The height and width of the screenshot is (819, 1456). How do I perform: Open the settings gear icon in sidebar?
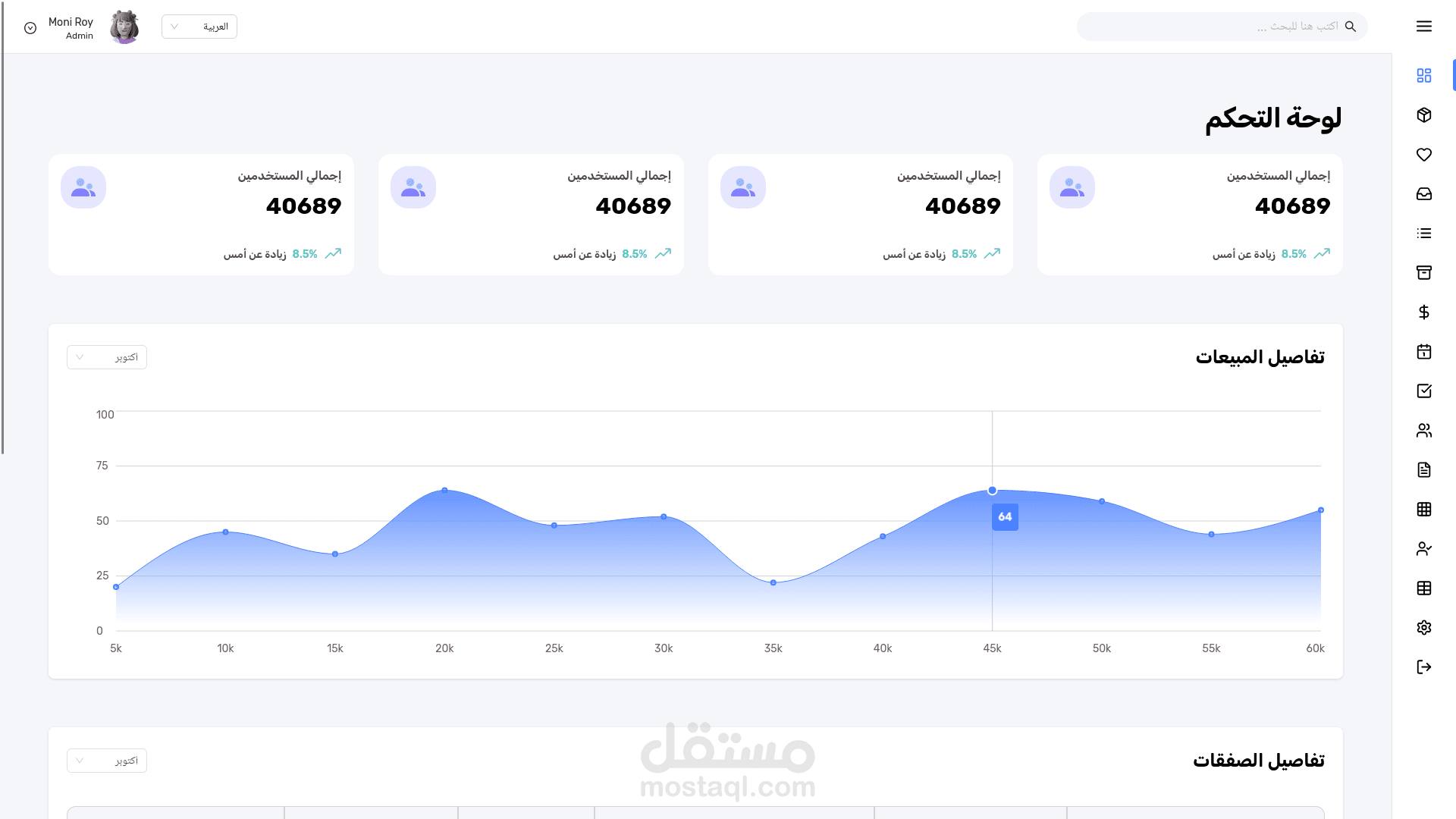tap(1423, 628)
